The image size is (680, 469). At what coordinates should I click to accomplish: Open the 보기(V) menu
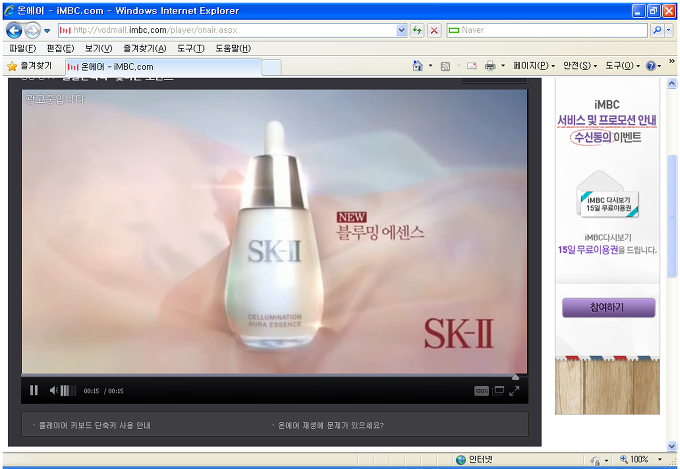(98, 49)
